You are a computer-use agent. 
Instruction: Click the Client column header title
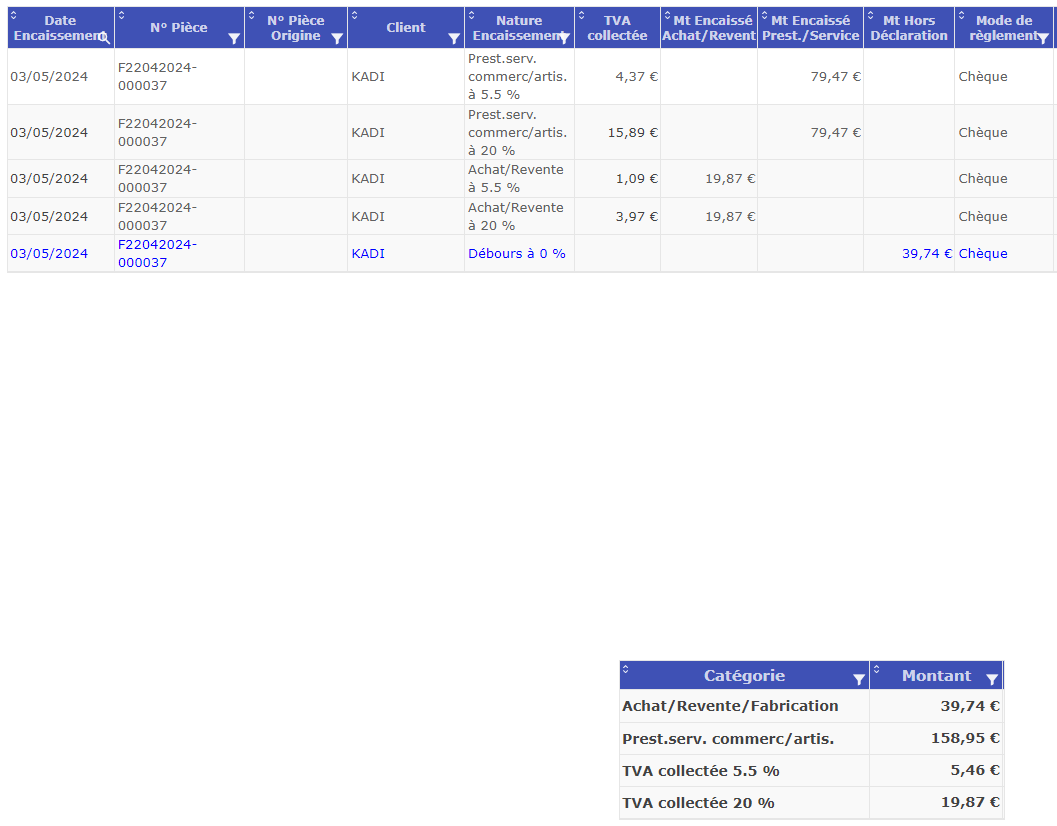[x=405, y=28]
